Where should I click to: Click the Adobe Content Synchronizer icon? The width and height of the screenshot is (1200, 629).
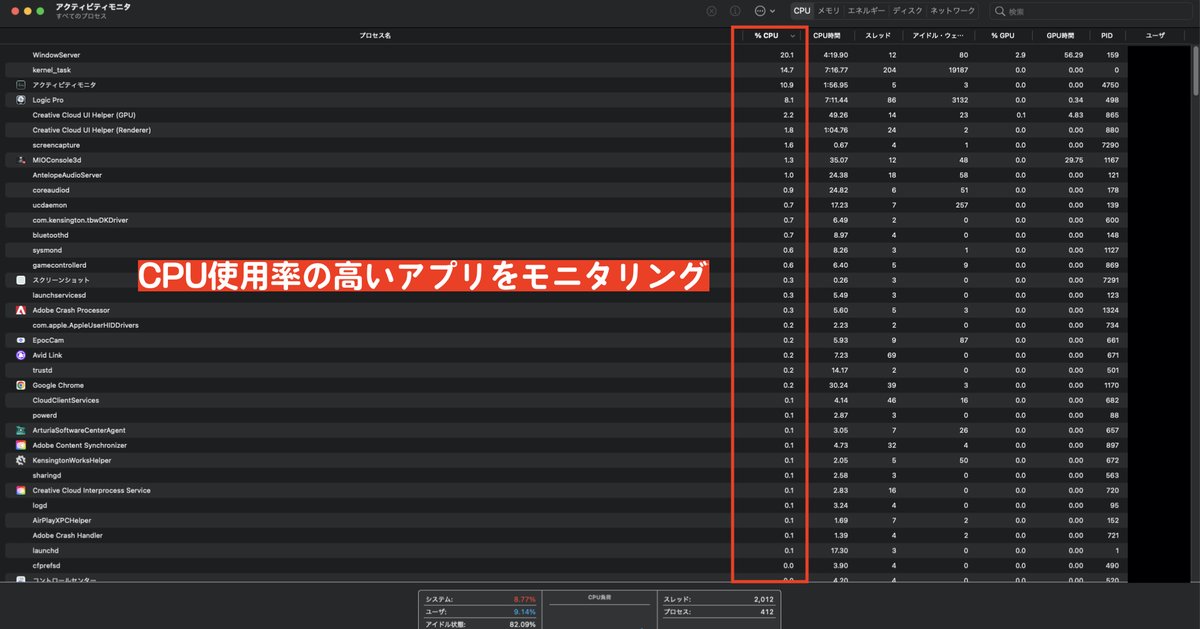[x=21, y=445]
